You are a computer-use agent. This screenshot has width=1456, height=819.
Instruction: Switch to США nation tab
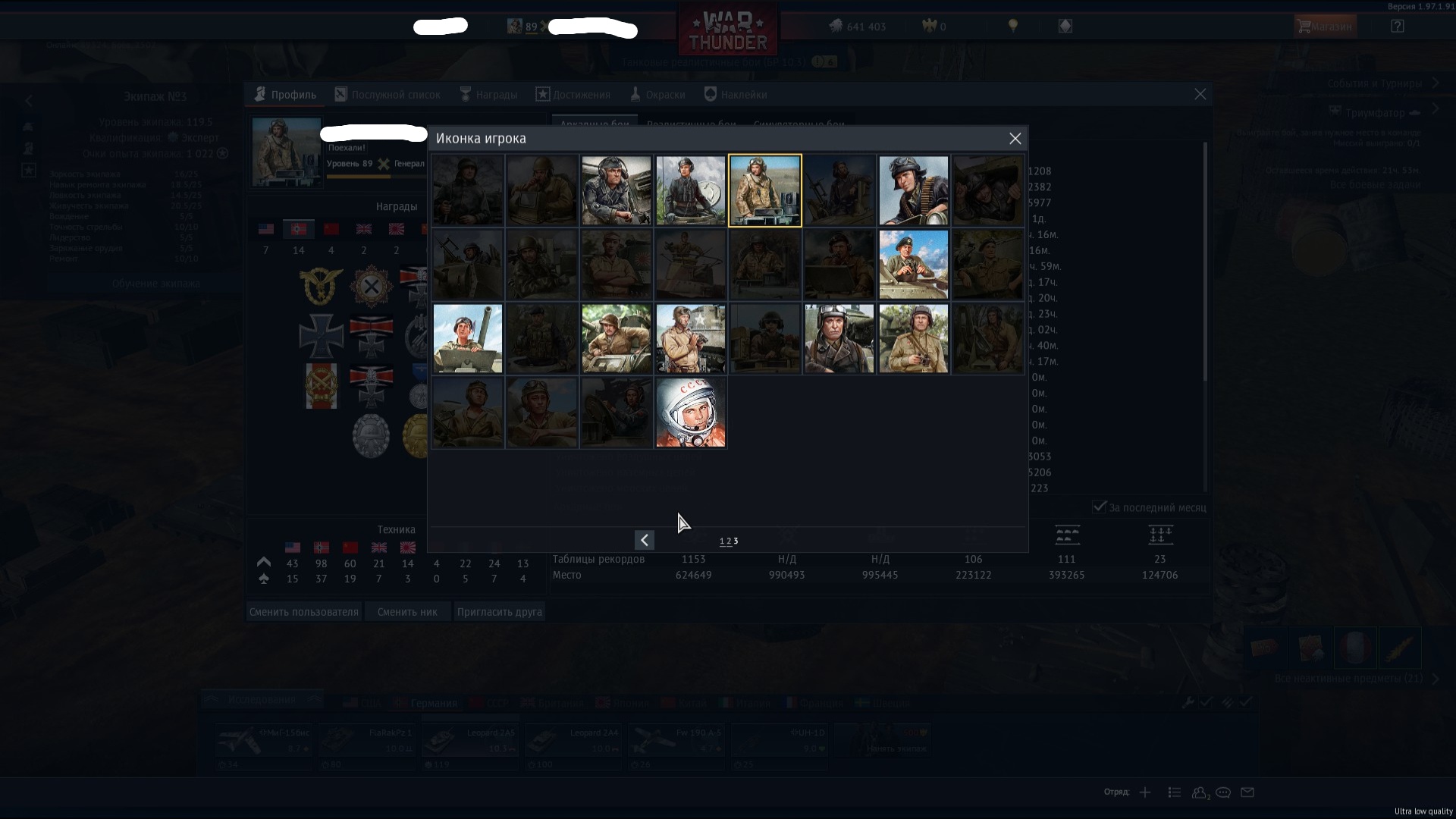click(362, 703)
